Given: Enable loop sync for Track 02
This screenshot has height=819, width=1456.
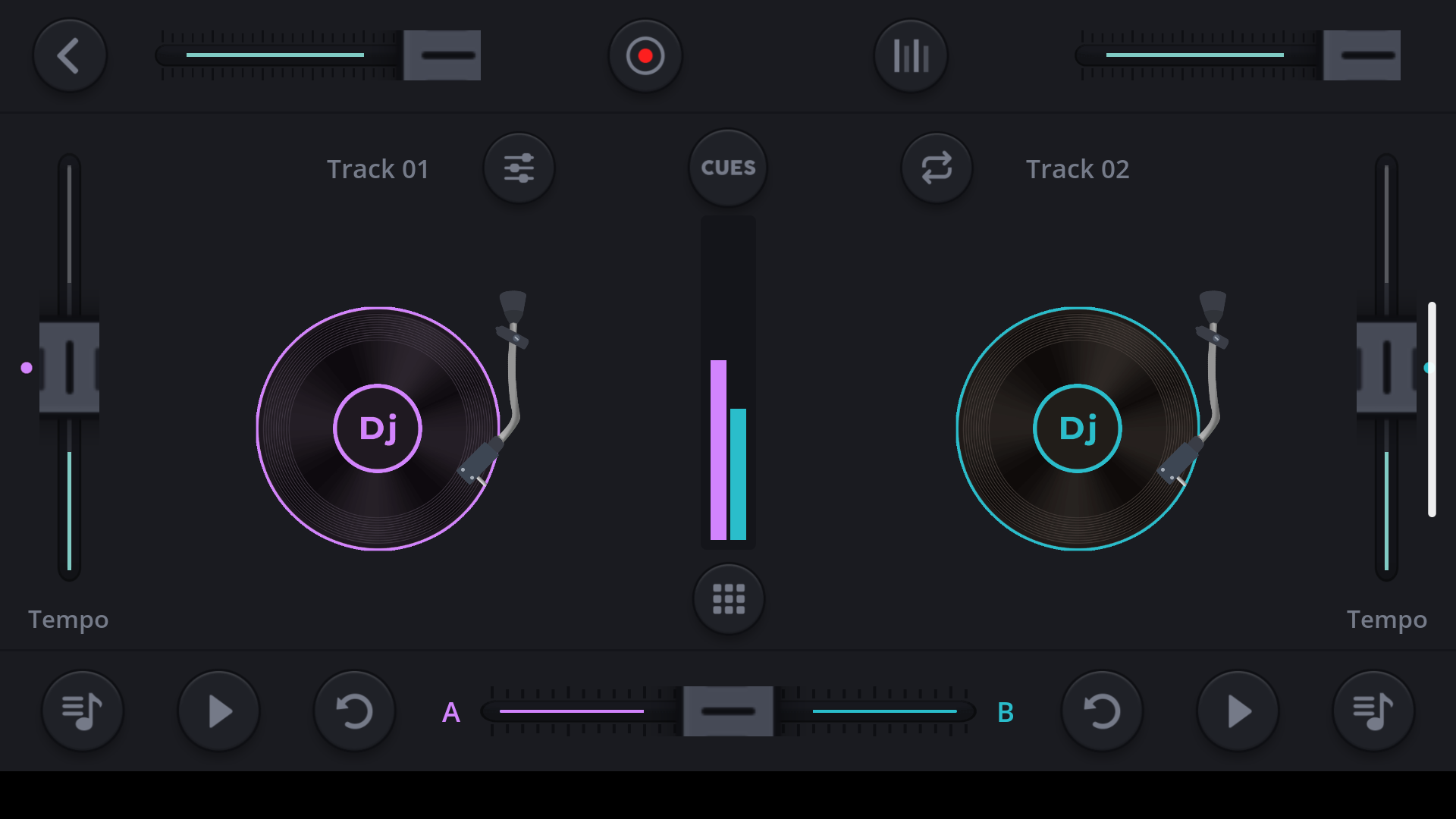Looking at the screenshot, I should [937, 168].
